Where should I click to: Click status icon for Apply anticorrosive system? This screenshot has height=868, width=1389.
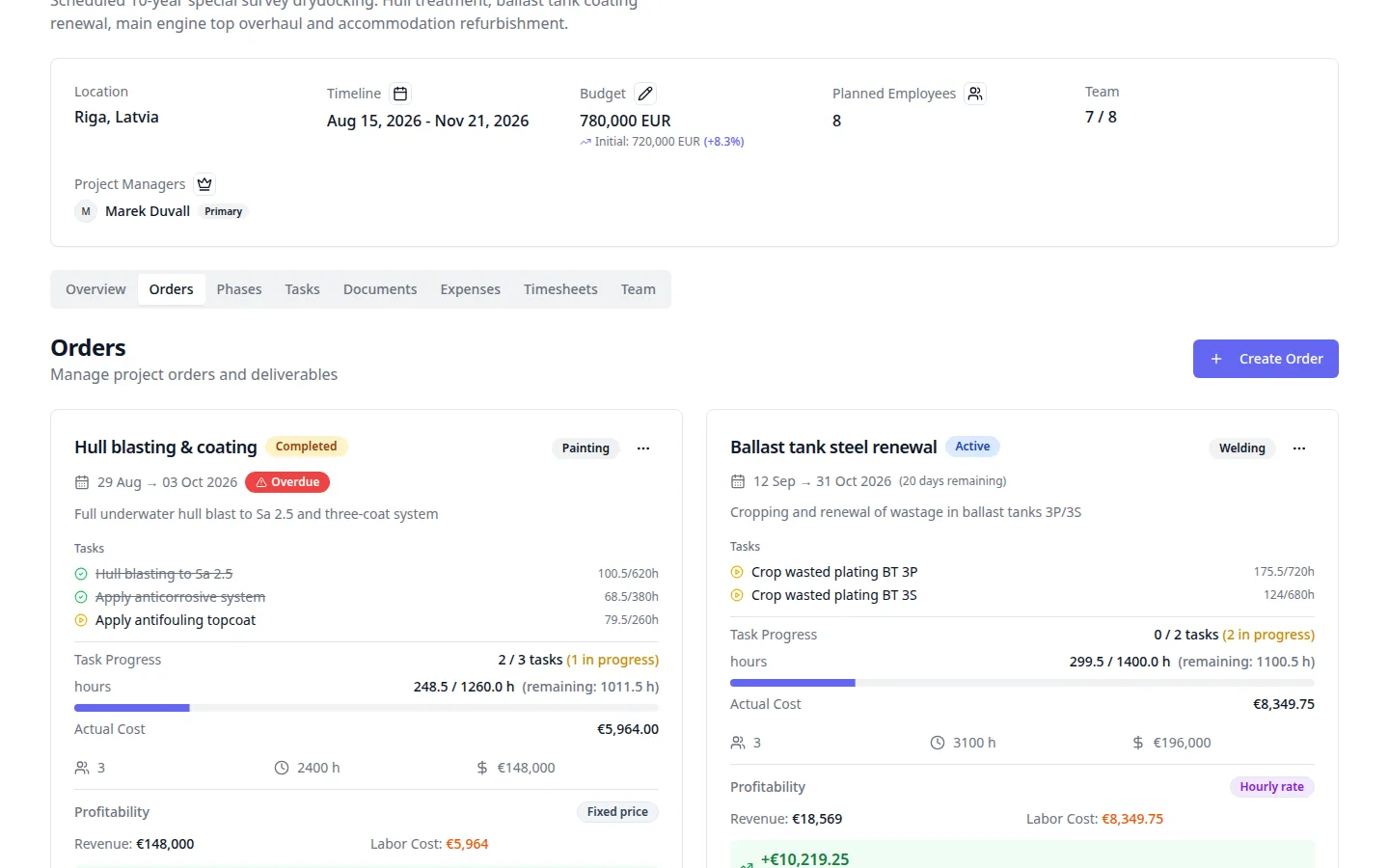(81, 597)
